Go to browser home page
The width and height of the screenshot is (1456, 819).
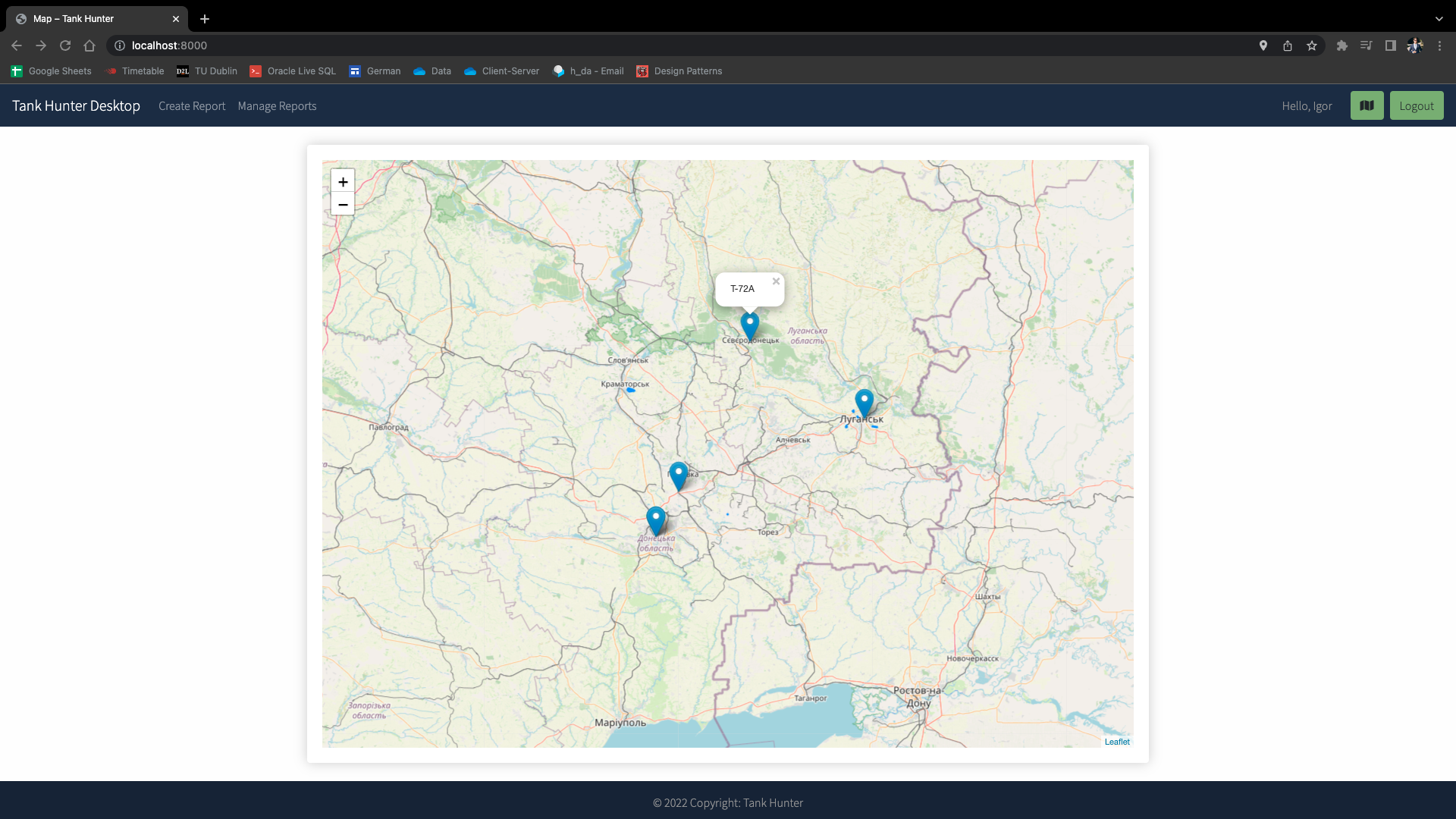point(89,45)
